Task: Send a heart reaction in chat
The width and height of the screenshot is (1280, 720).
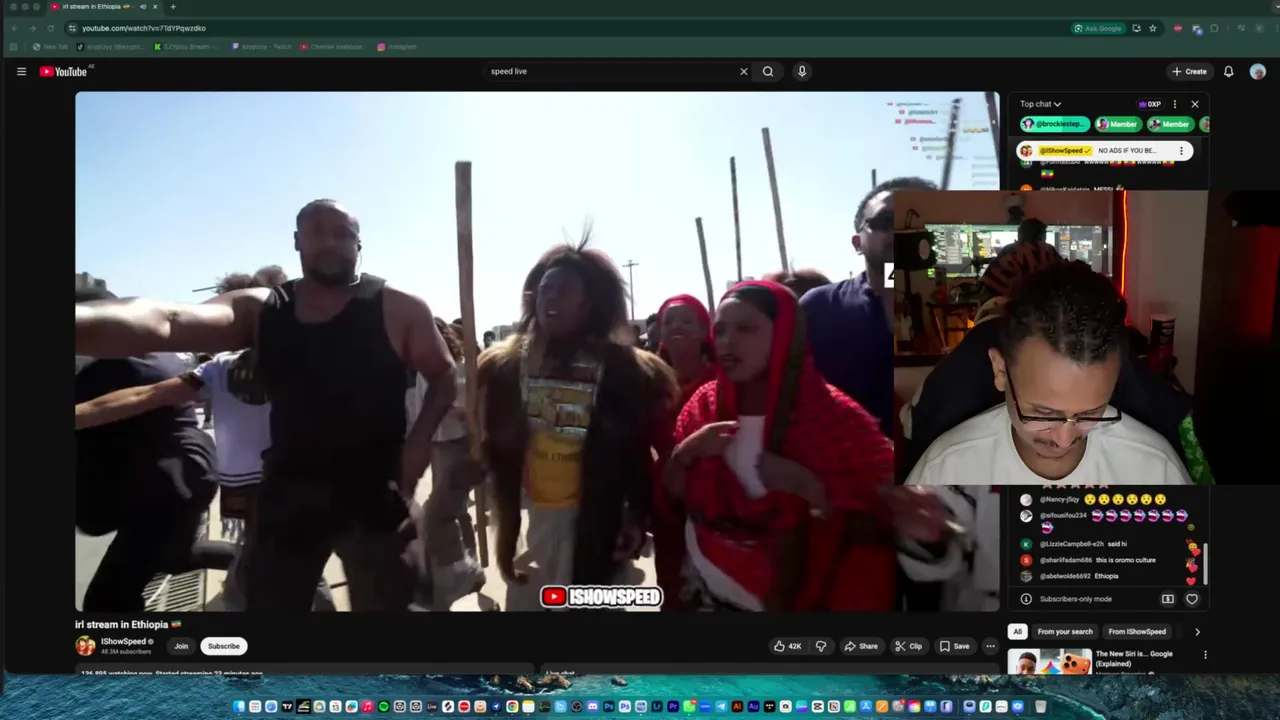Action: click(1191, 599)
